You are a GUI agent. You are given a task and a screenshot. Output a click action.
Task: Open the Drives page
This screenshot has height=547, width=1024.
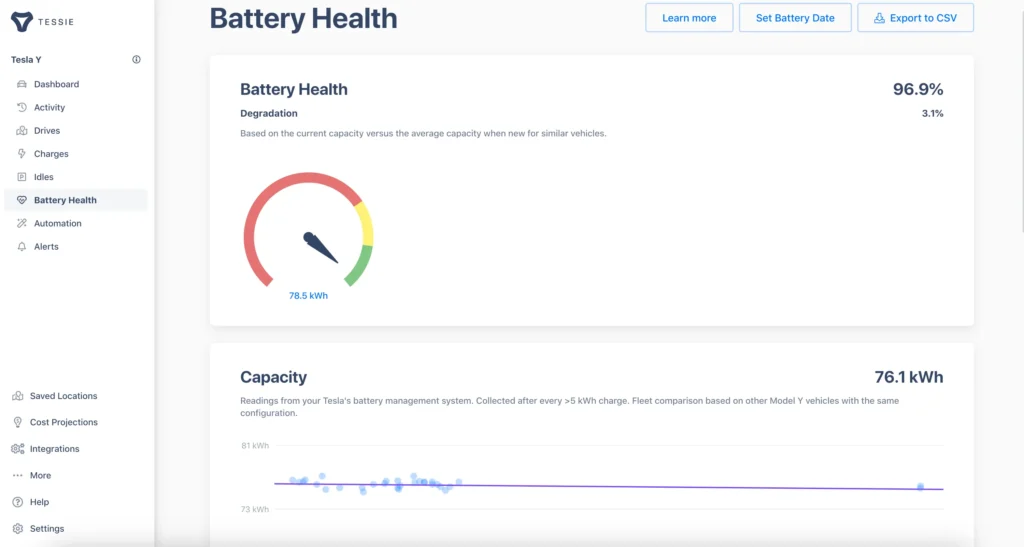[x=46, y=131]
